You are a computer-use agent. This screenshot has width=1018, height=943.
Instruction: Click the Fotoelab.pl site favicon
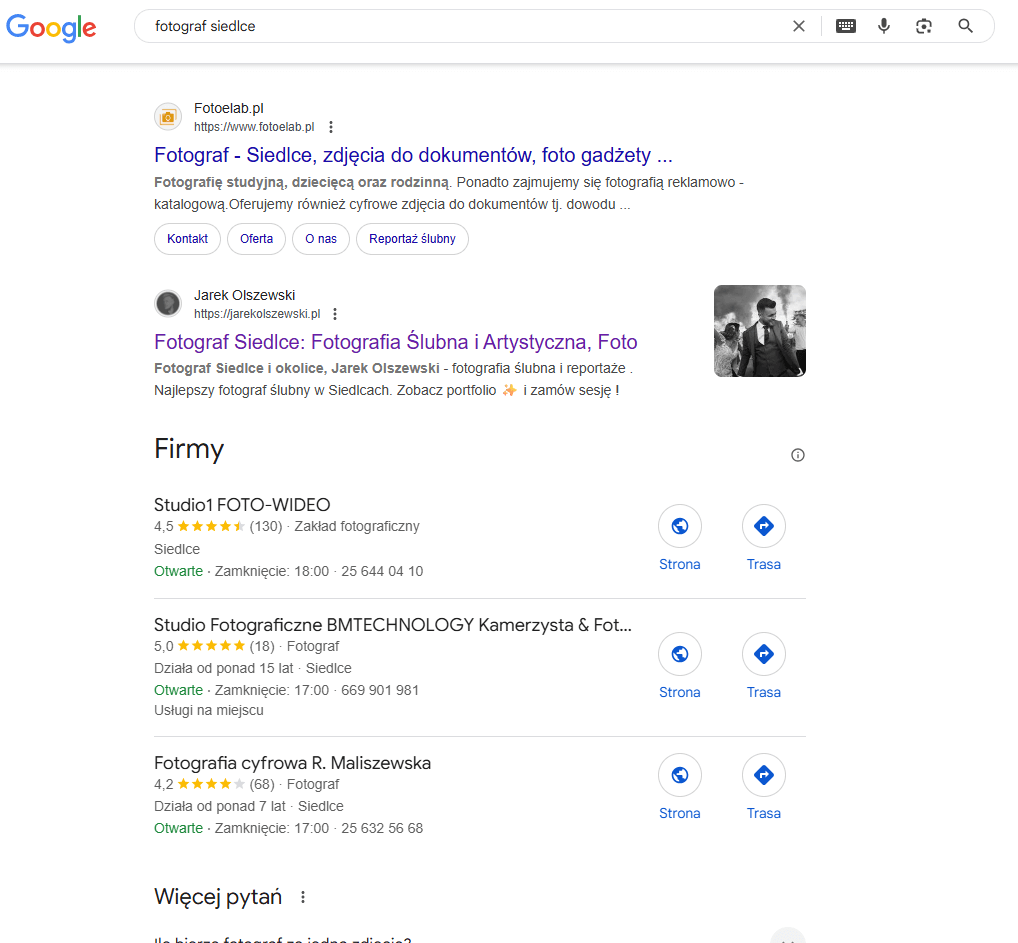tap(168, 117)
